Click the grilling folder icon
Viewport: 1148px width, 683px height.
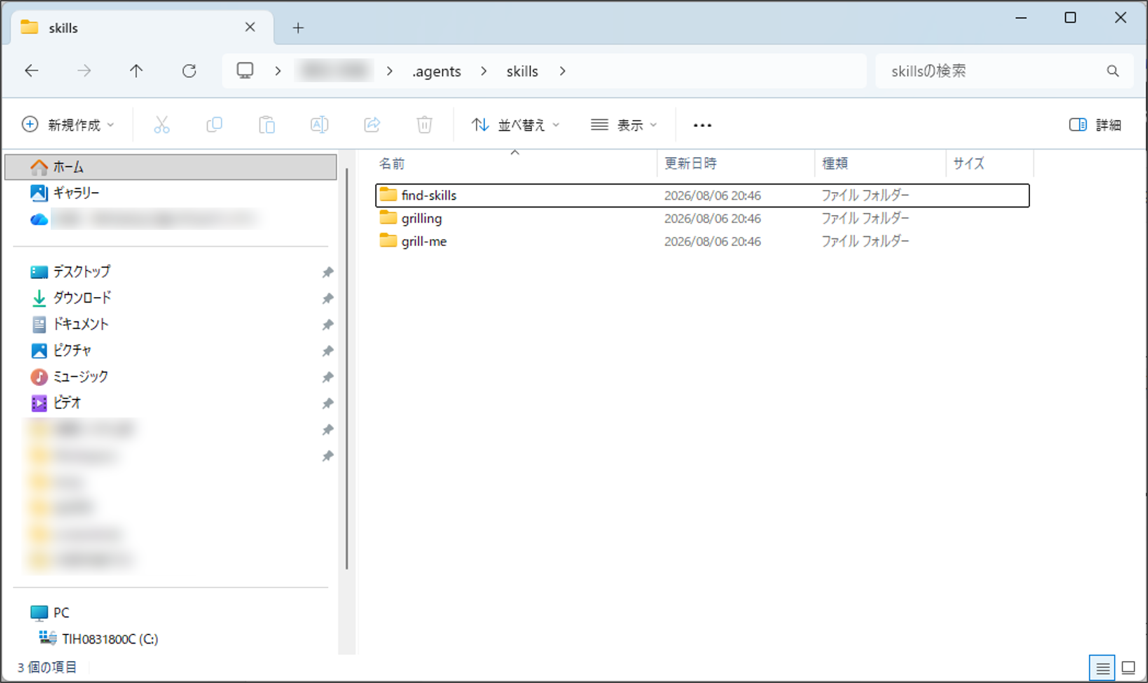click(388, 218)
